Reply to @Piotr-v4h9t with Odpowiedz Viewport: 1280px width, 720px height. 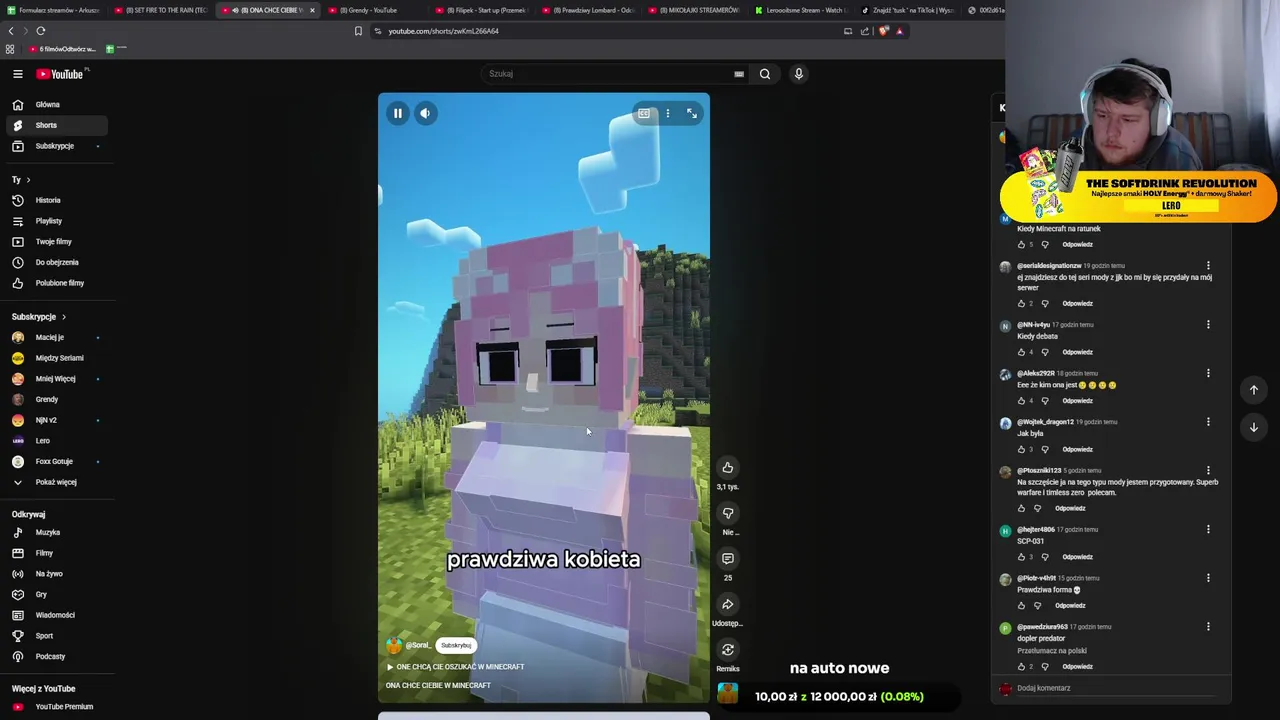coord(1070,606)
